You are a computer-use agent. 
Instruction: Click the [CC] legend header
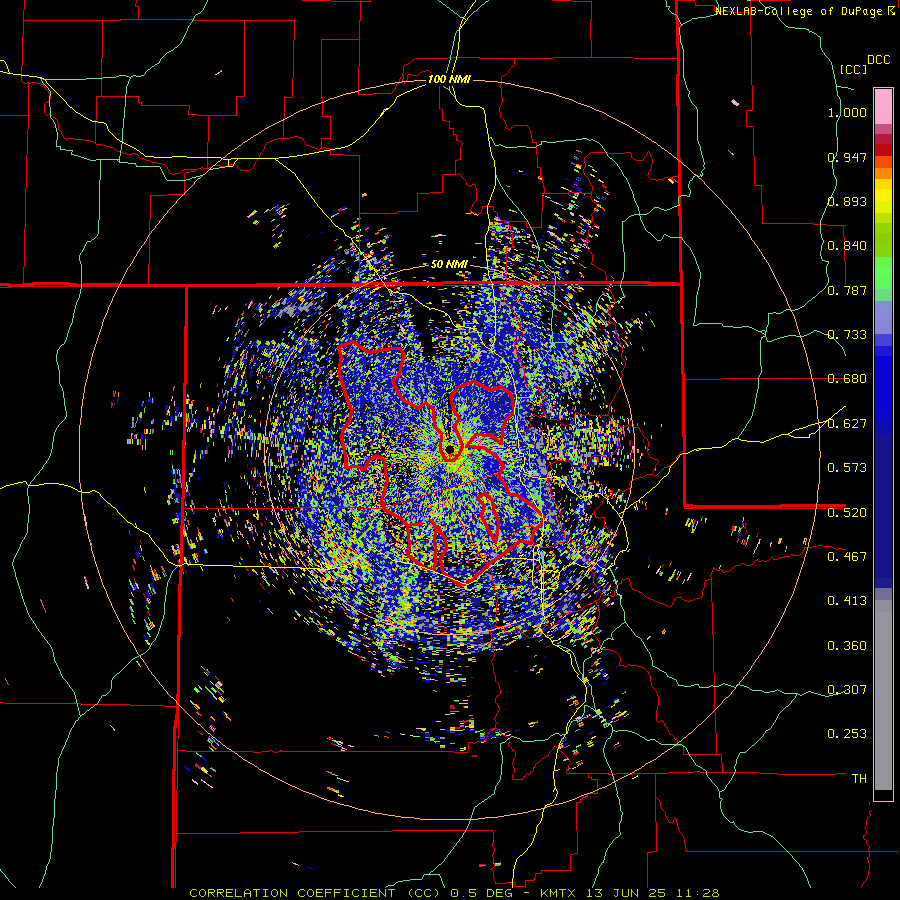pos(853,69)
